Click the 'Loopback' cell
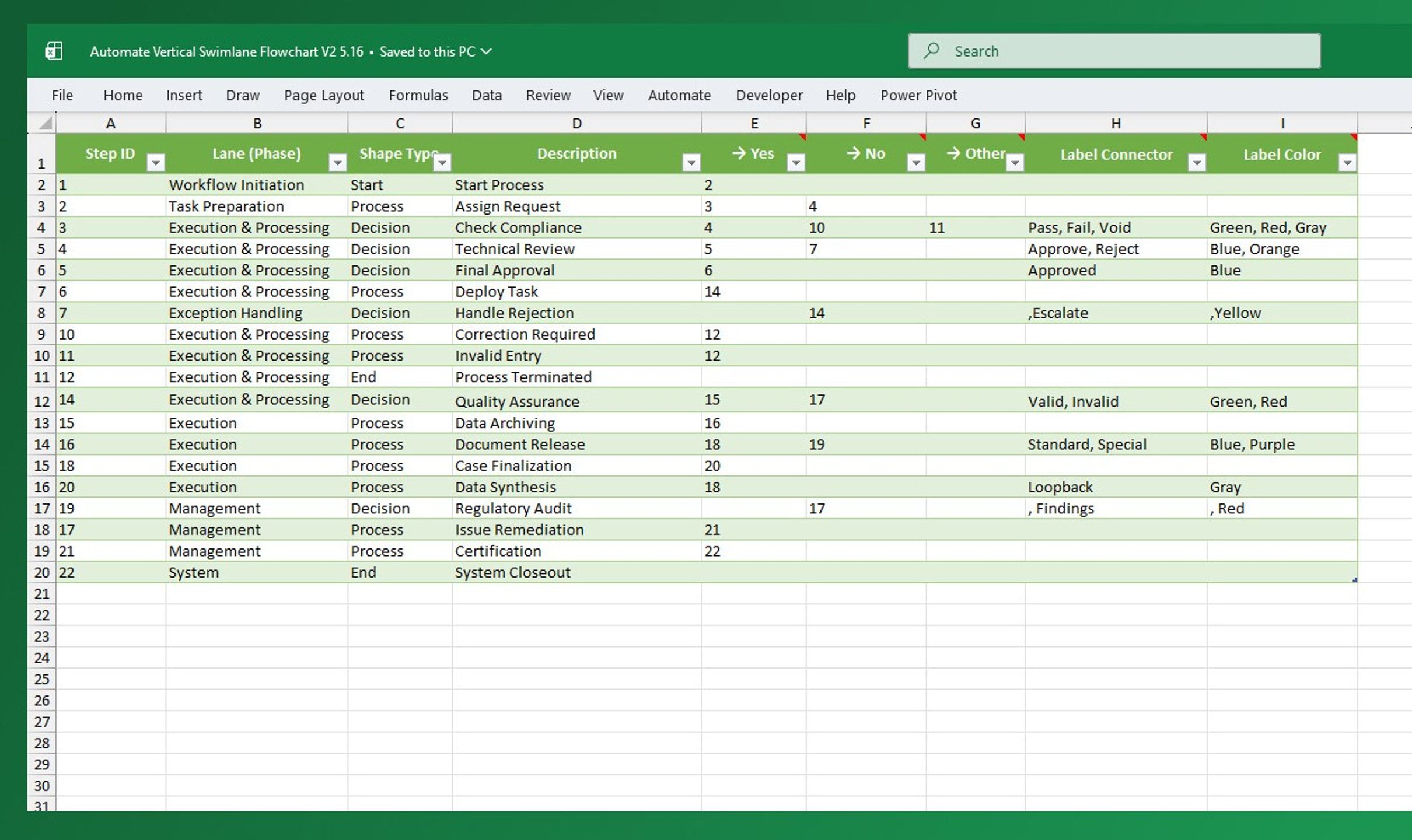The image size is (1412, 840). click(x=1116, y=487)
